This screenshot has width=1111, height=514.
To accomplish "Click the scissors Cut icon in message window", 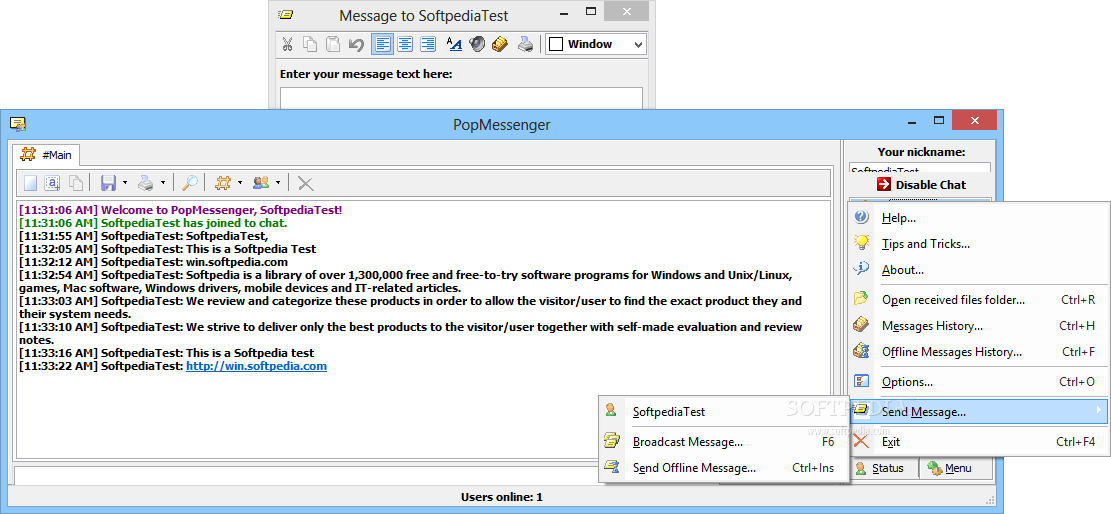I will click(x=287, y=44).
